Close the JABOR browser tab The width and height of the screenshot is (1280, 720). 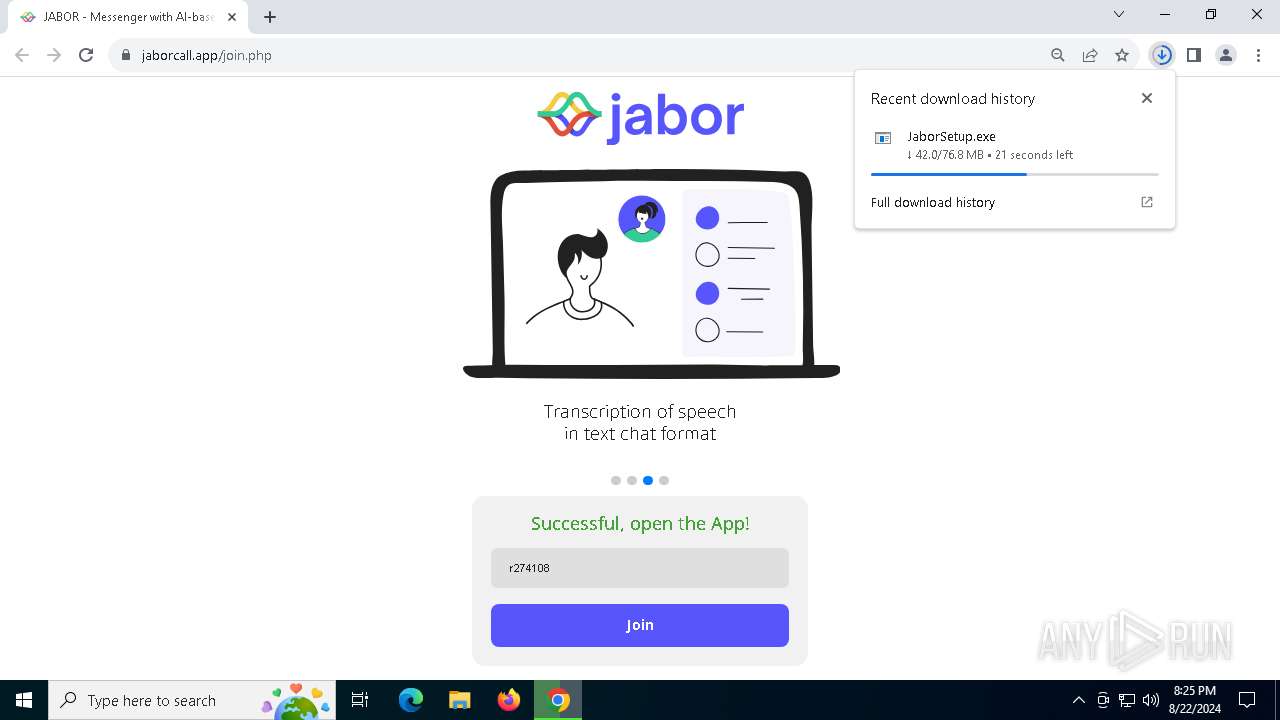(232, 17)
